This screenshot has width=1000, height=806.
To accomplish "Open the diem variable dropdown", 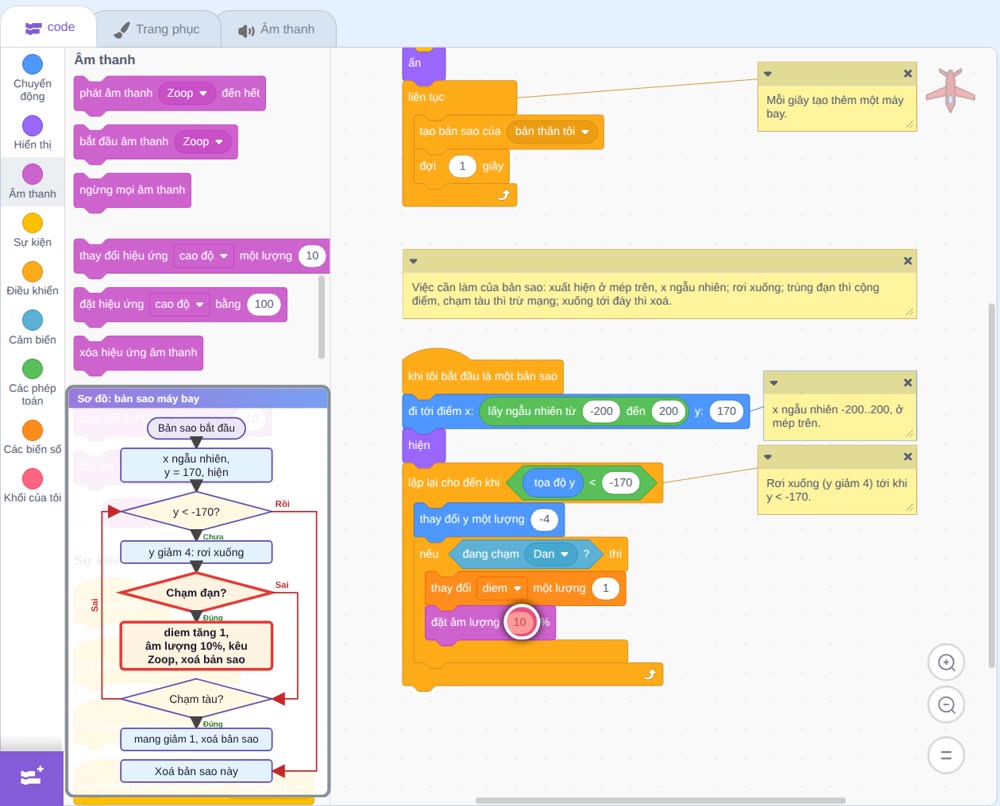I will click(x=501, y=588).
